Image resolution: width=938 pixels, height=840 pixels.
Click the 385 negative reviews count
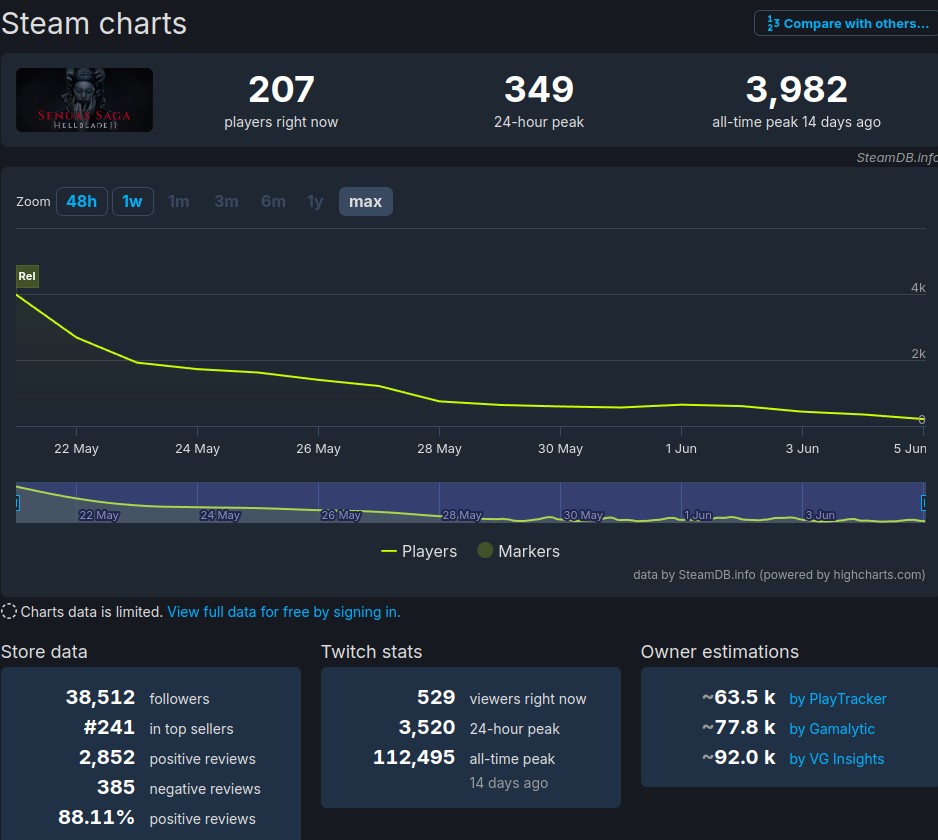point(116,787)
